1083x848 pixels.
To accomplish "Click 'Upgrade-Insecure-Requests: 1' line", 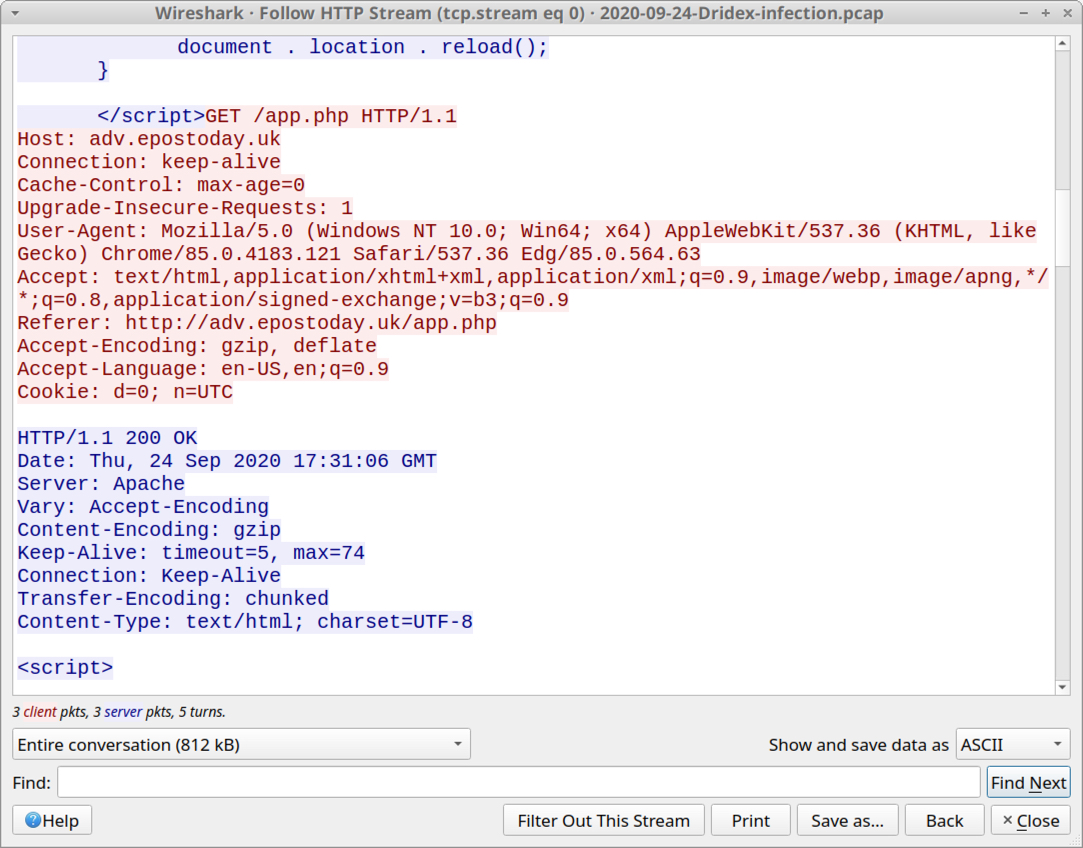I will [x=185, y=208].
